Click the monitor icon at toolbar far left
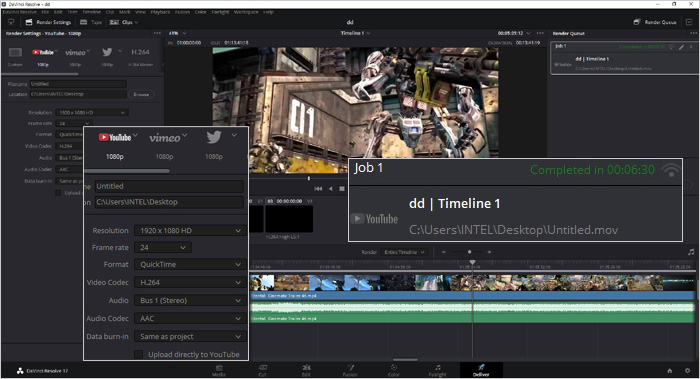Screen dimensions: 700x379 (x=11, y=22)
